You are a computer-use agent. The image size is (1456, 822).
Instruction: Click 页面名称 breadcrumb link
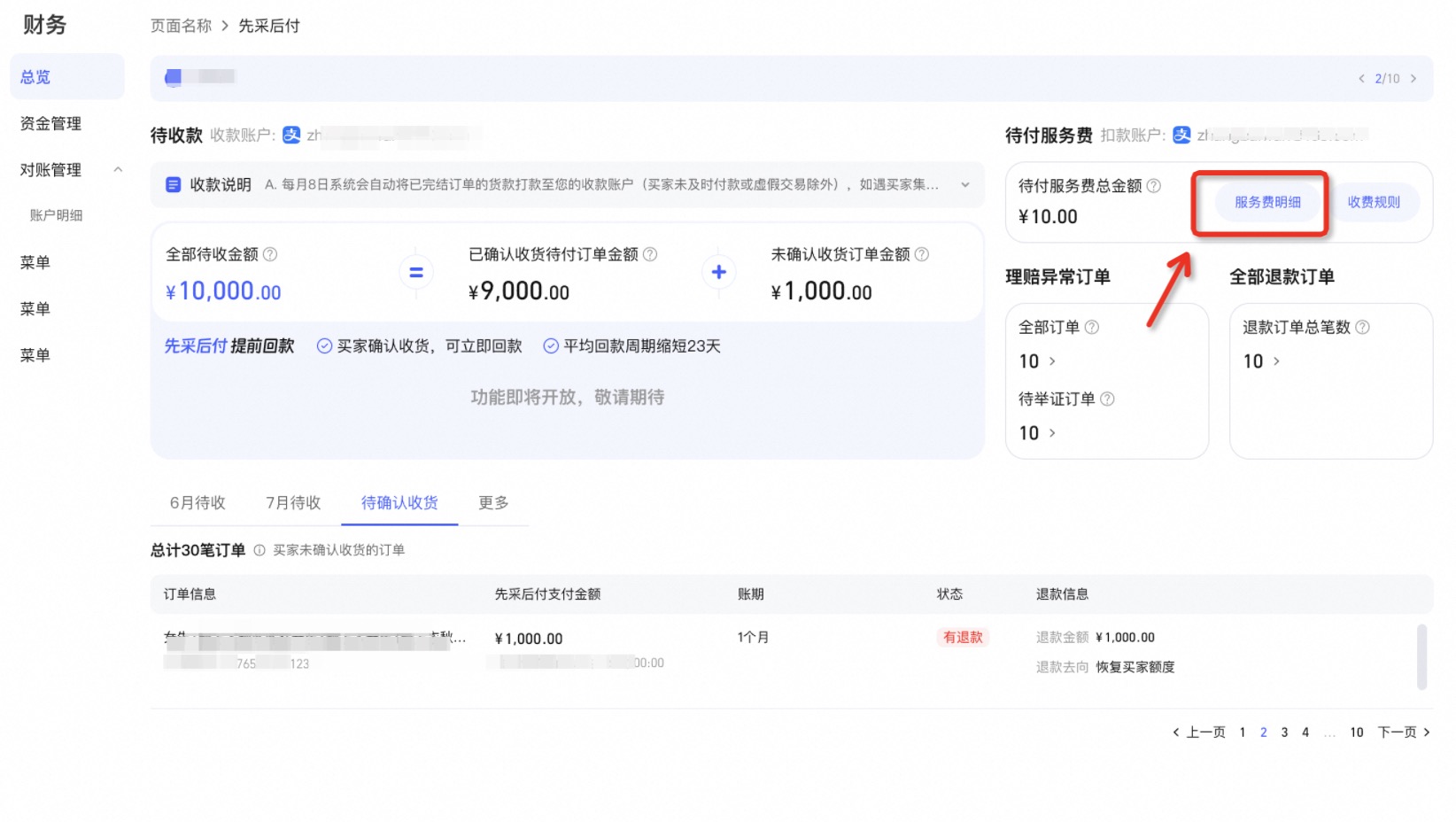pyautogui.click(x=181, y=26)
